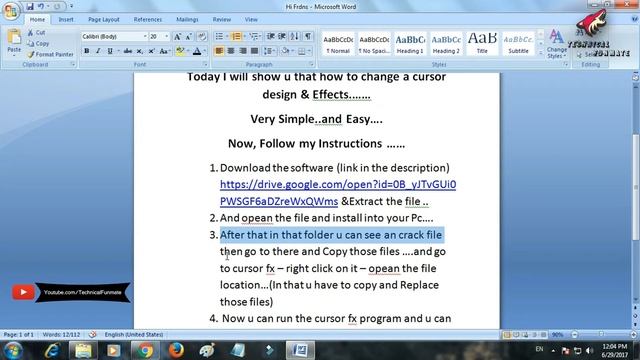Customize Quick Access Toolbar dropdown arrow

click(71, 7)
